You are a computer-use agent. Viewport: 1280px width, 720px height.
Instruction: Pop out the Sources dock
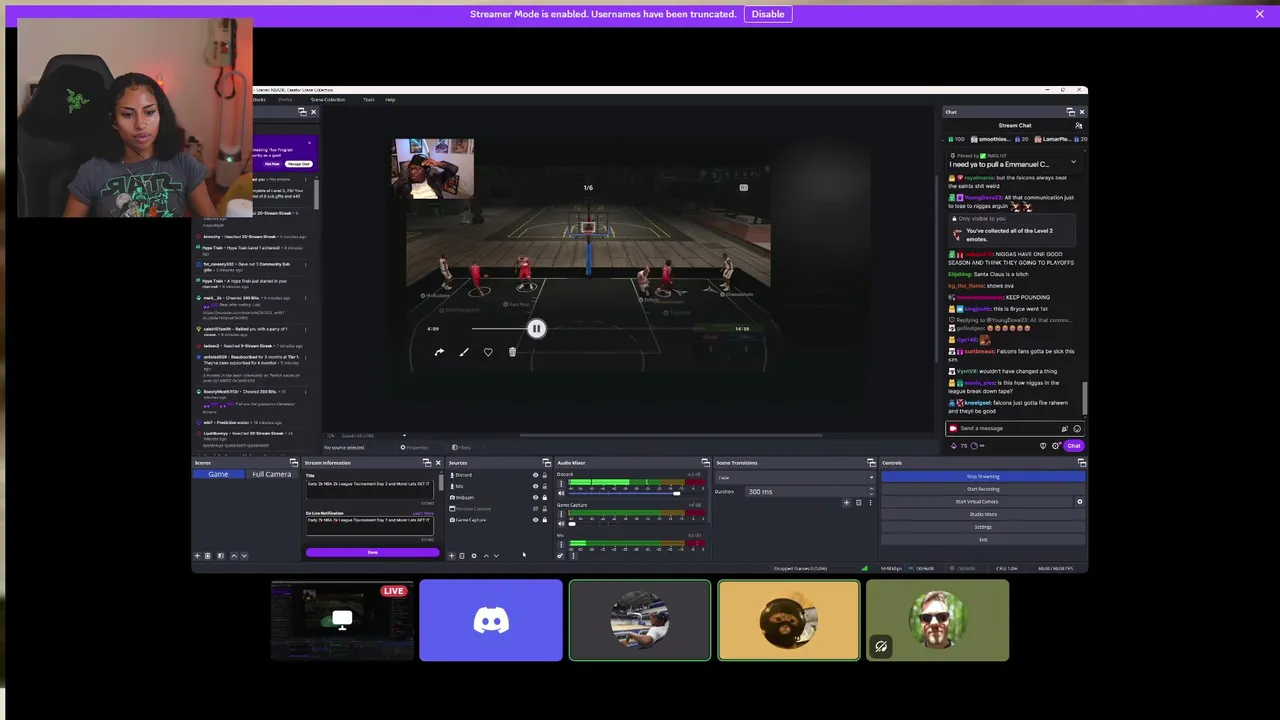click(x=546, y=463)
